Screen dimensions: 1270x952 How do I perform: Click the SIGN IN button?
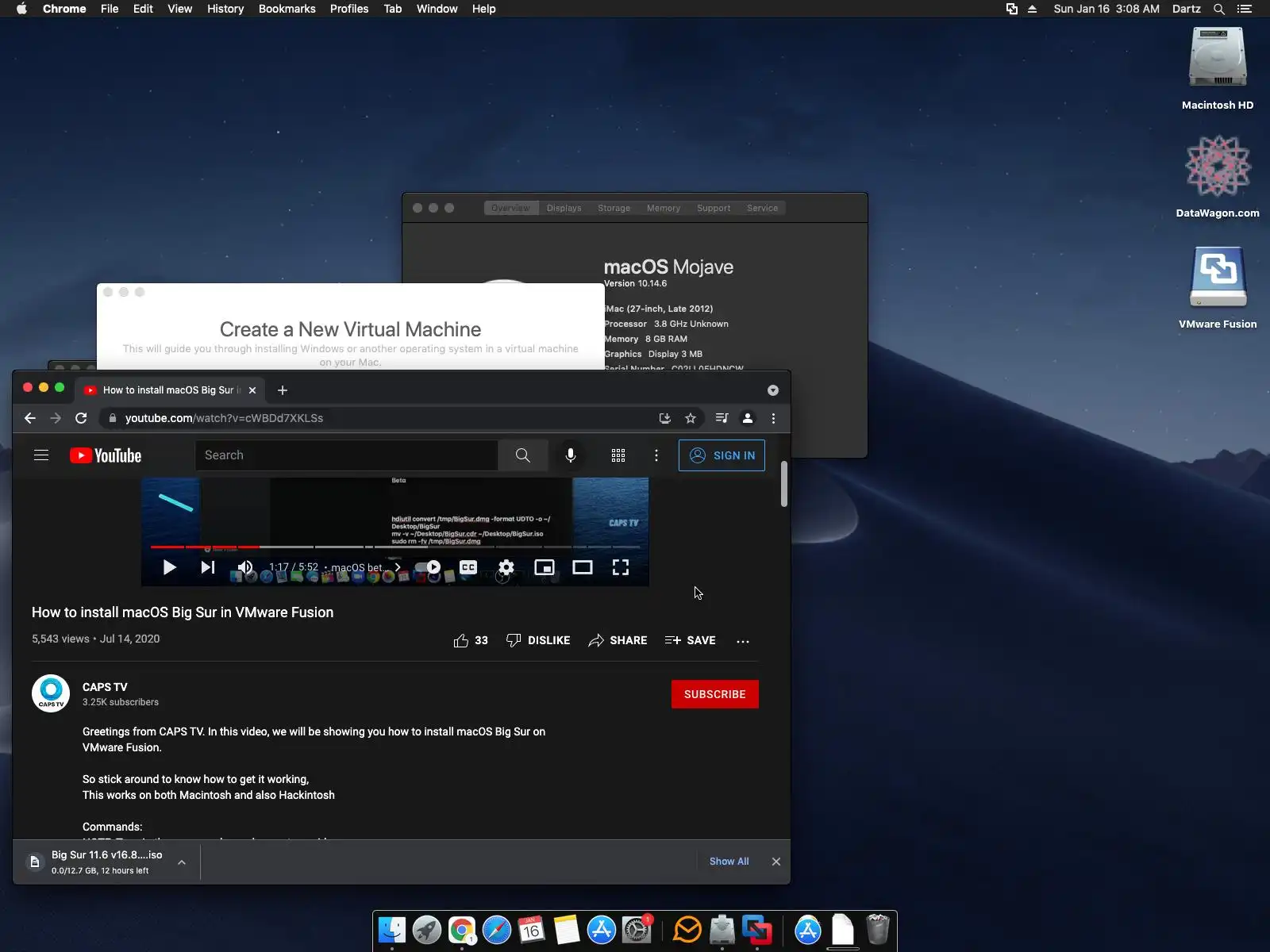(722, 455)
